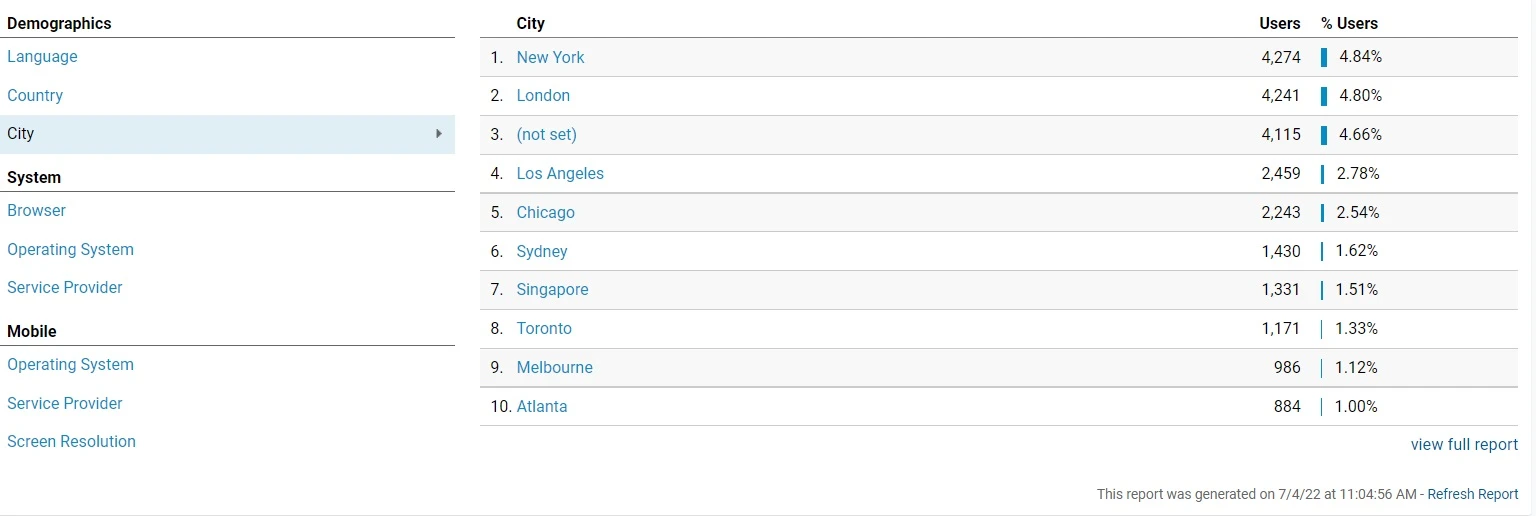This screenshot has width=1536, height=516.
Task: Open the Country demographics dimension
Action: [x=35, y=96]
